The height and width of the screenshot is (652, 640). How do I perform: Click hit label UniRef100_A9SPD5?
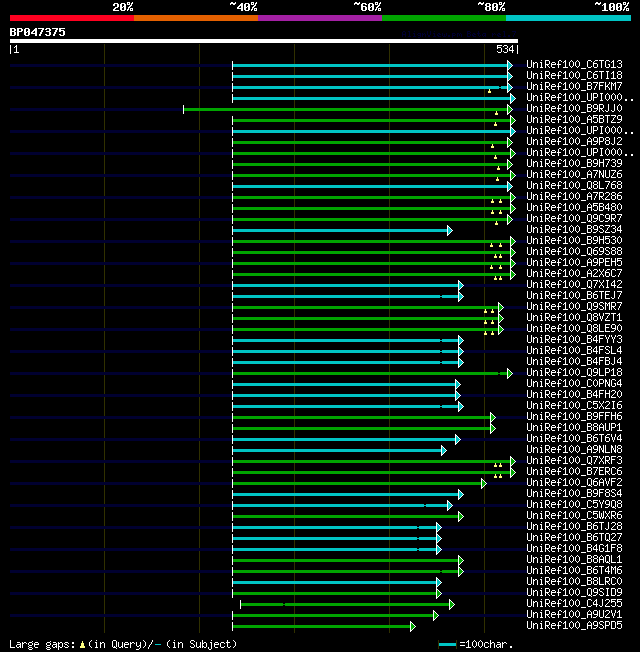pos(574,625)
